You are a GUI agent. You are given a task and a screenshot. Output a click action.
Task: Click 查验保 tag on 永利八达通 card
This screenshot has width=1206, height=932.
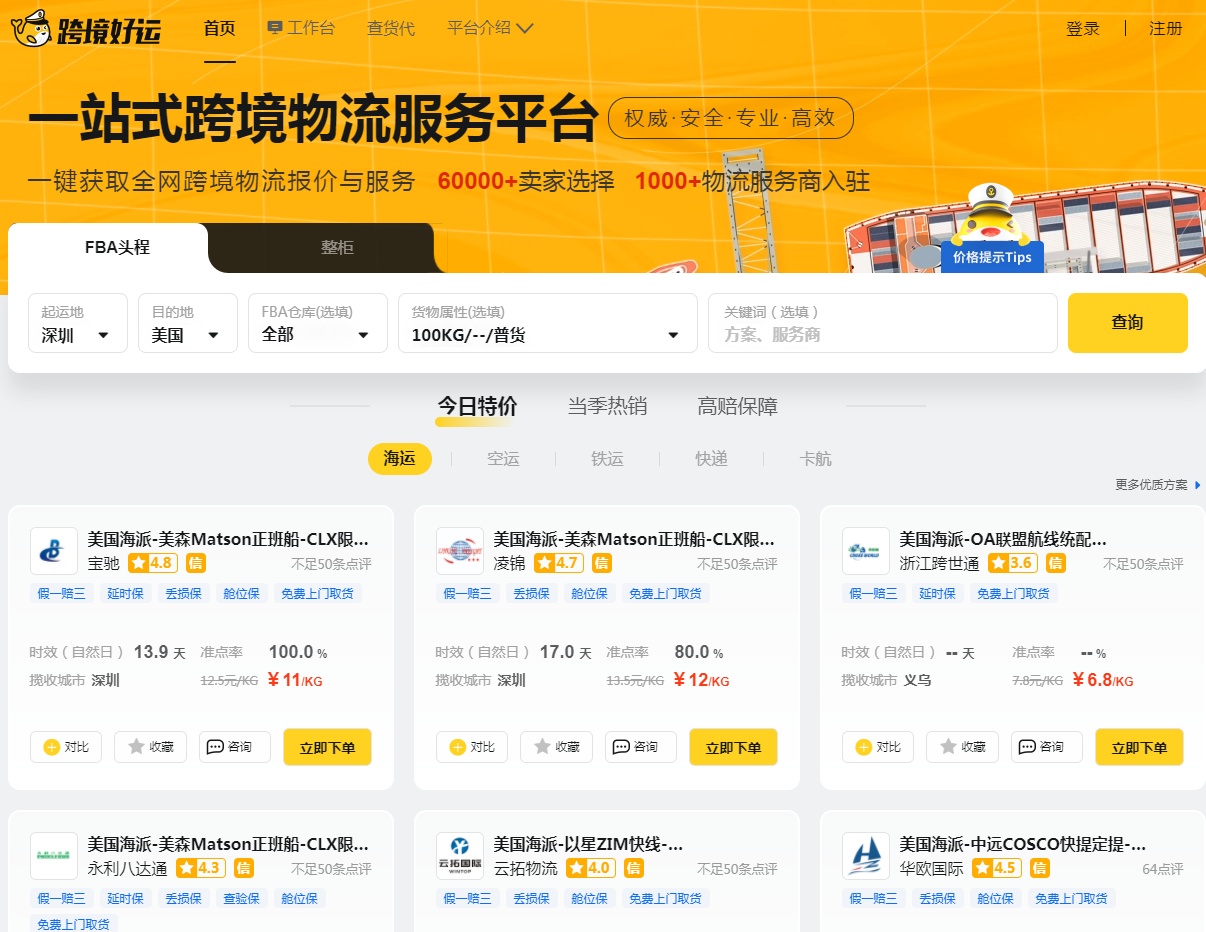click(x=242, y=898)
